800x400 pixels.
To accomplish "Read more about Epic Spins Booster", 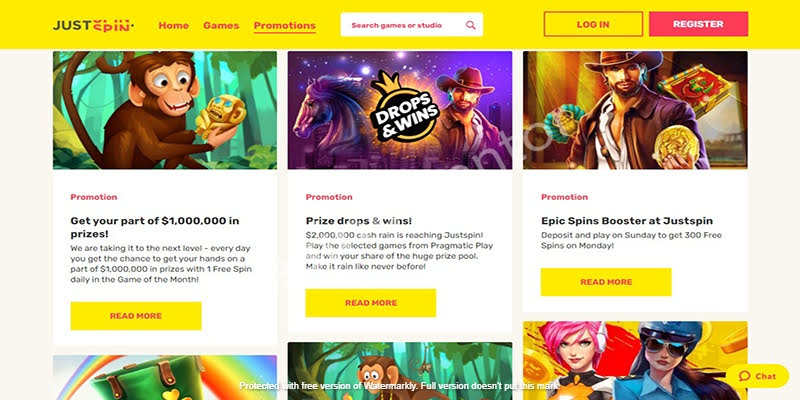I will pyautogui.click(x=606, y=282).
